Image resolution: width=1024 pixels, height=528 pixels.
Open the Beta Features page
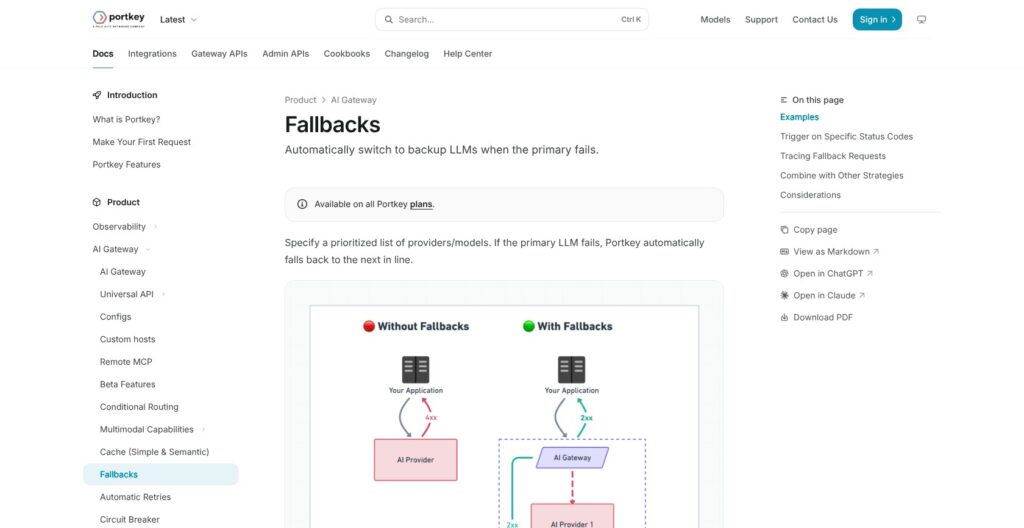pyautogui.click(x=127, y=384)
